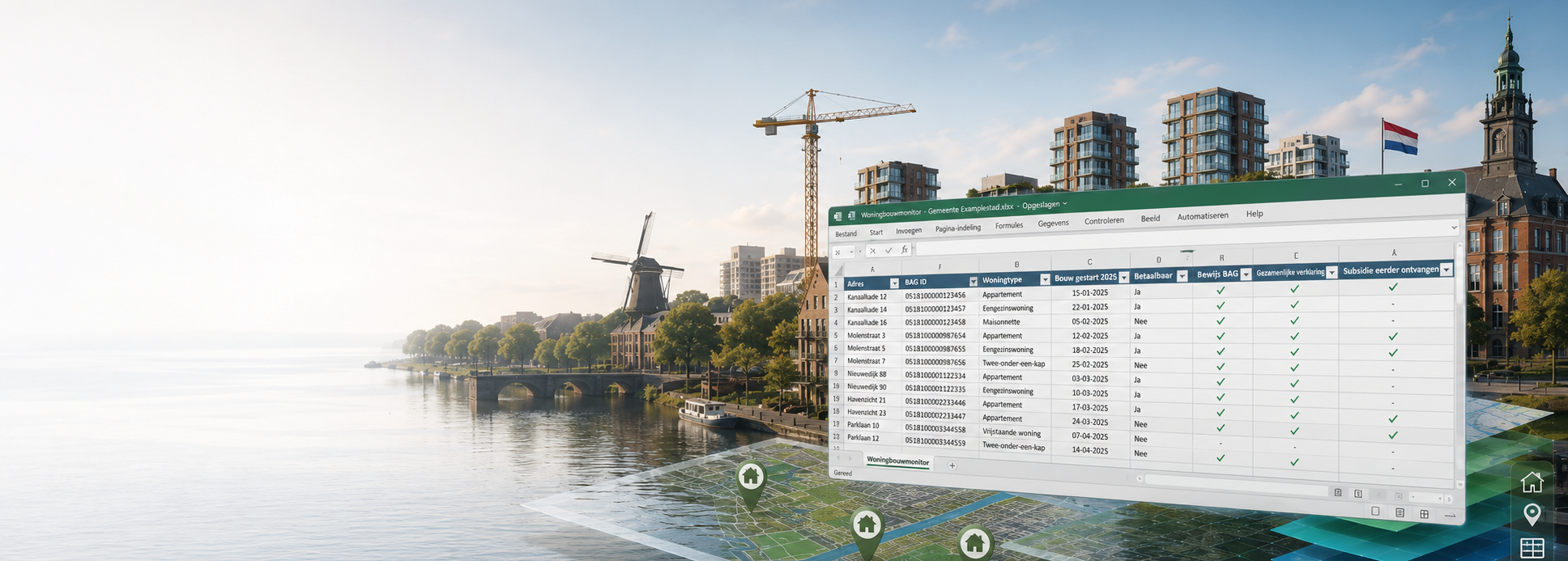Open the Help tab
1568x561 pixels.
pos(1255,214)
